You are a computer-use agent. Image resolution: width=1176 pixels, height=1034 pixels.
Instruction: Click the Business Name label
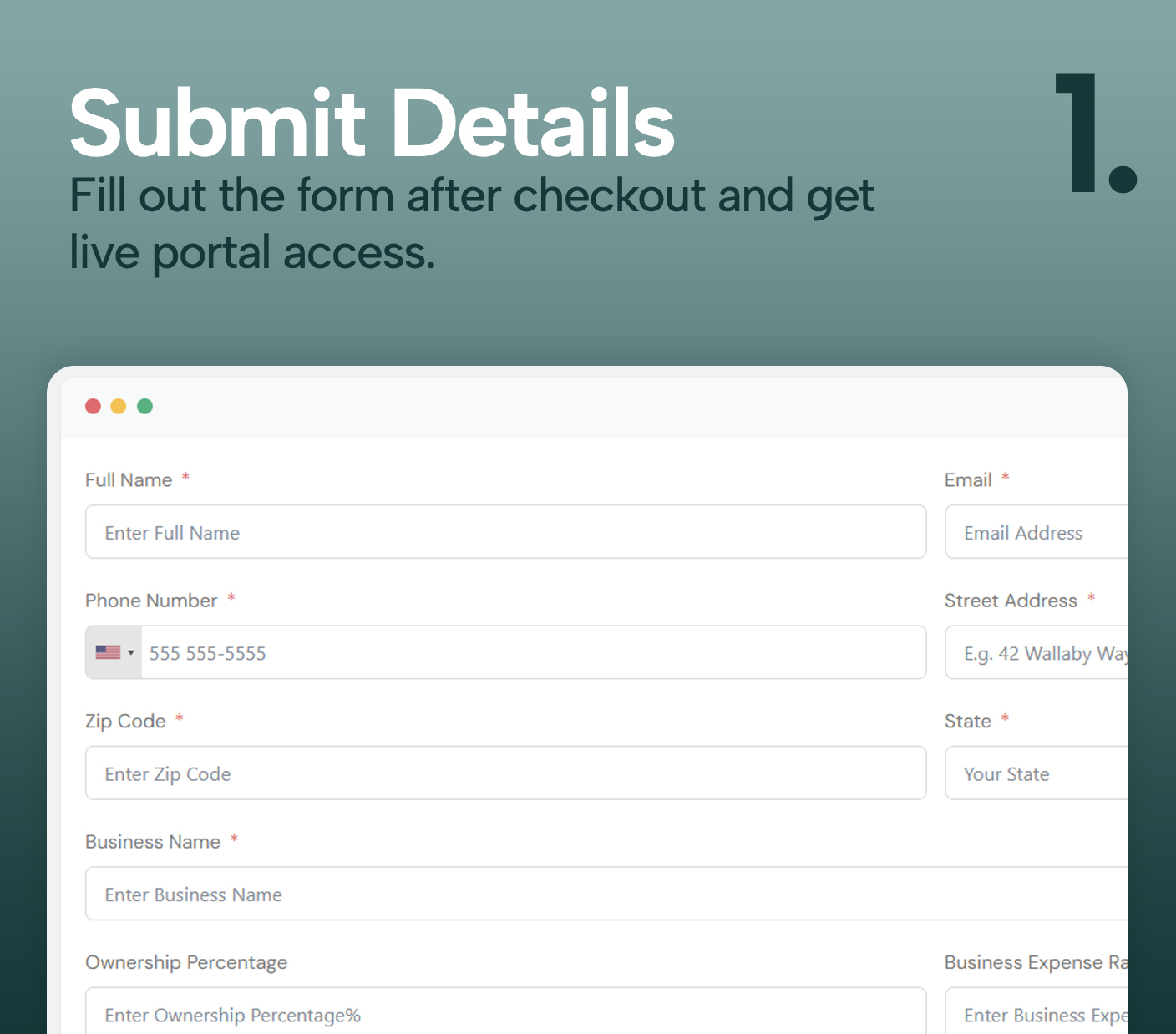click(153, 842)
